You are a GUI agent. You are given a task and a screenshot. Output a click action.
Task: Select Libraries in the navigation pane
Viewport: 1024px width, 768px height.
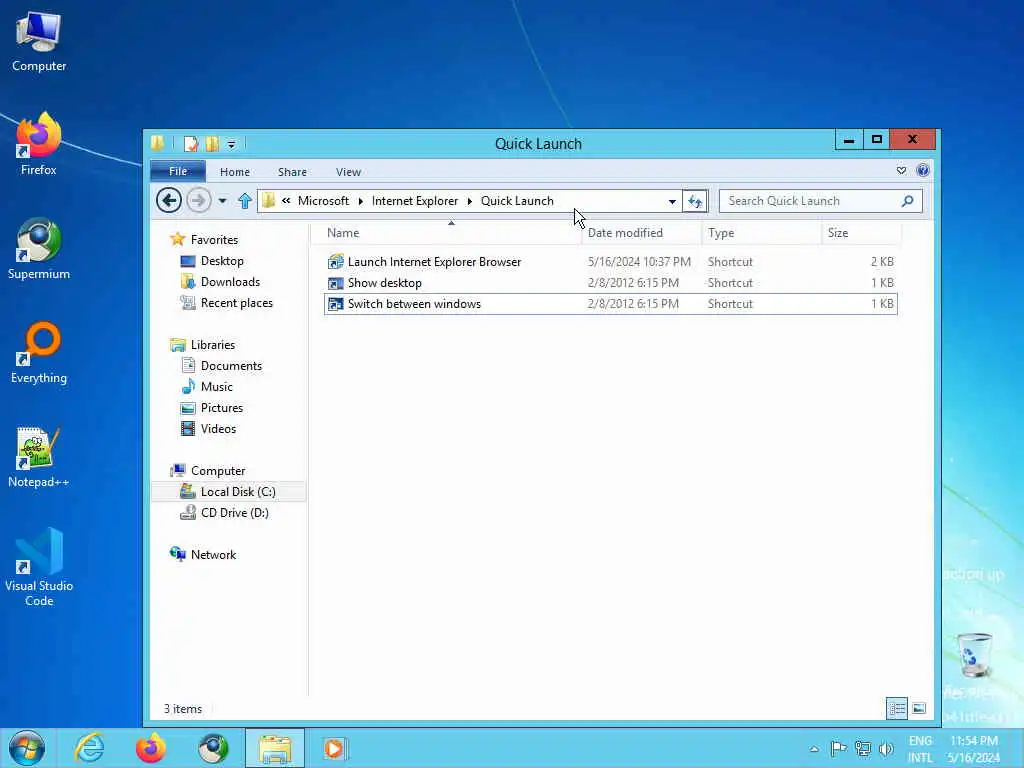tap(213, 344)
